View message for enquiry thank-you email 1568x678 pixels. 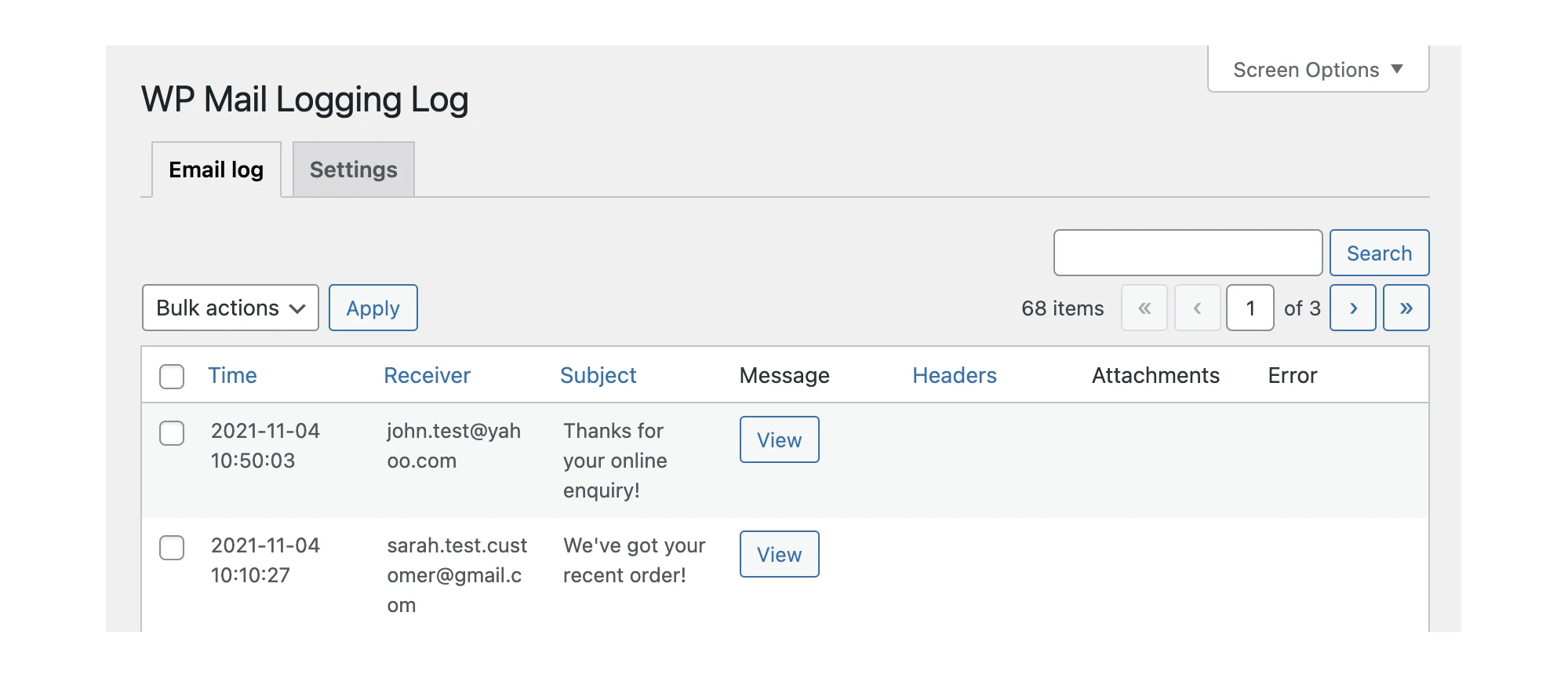pyautogui.click(x=779, y=439)
